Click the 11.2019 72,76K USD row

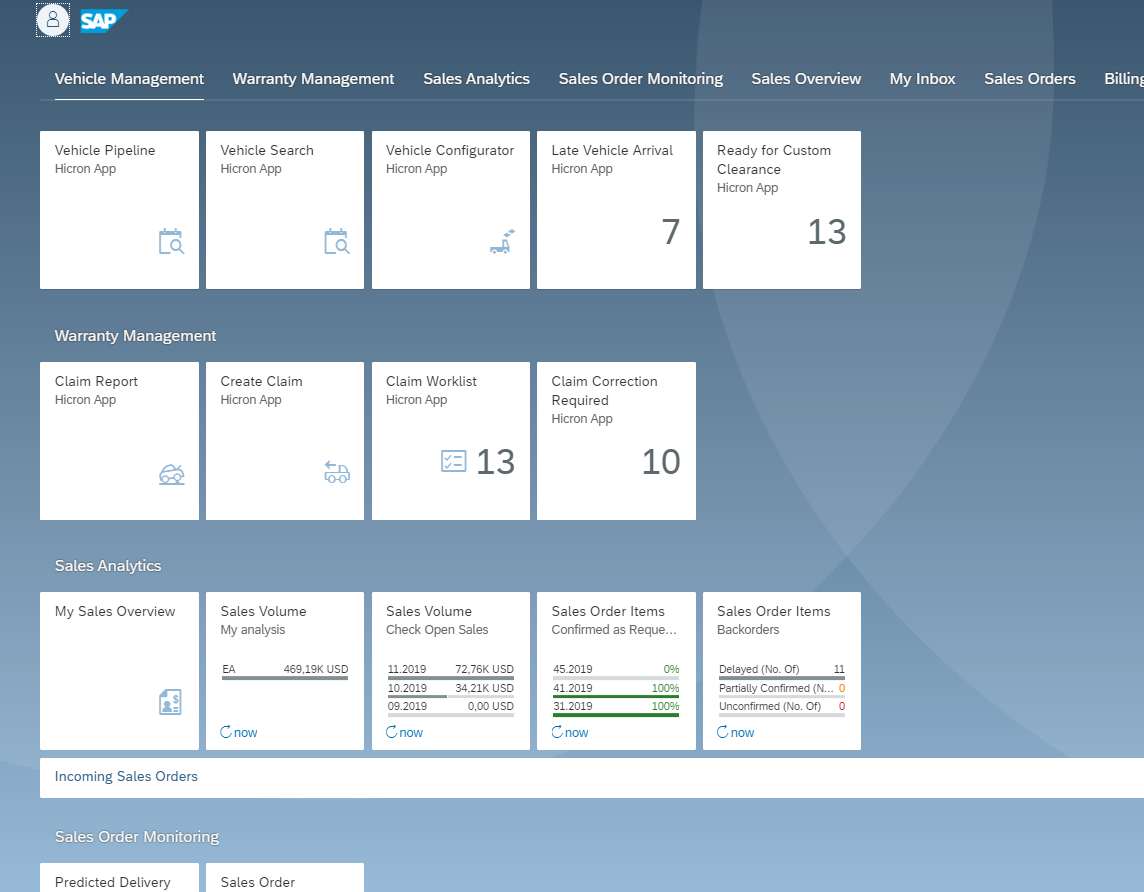451,672
